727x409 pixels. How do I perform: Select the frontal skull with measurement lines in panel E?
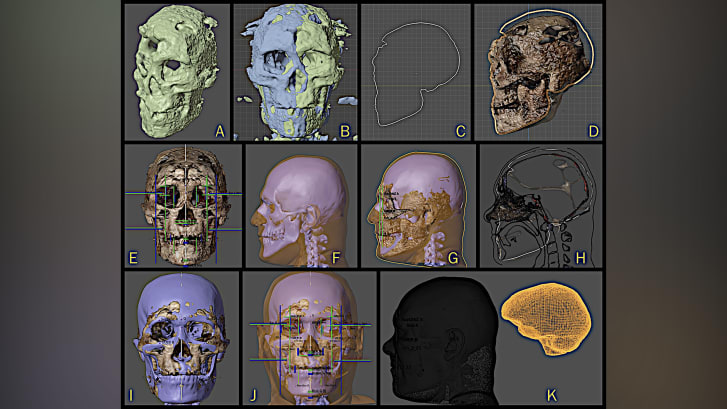point(184,205)
